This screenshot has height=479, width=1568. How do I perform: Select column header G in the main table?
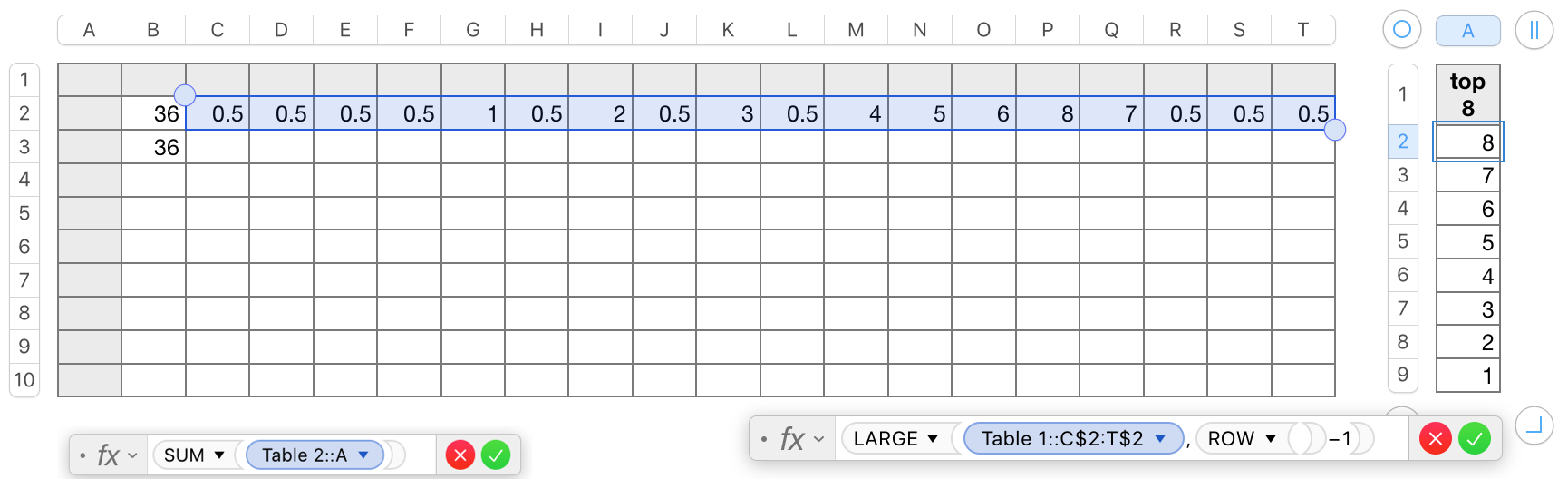click(x=473, y=30)
